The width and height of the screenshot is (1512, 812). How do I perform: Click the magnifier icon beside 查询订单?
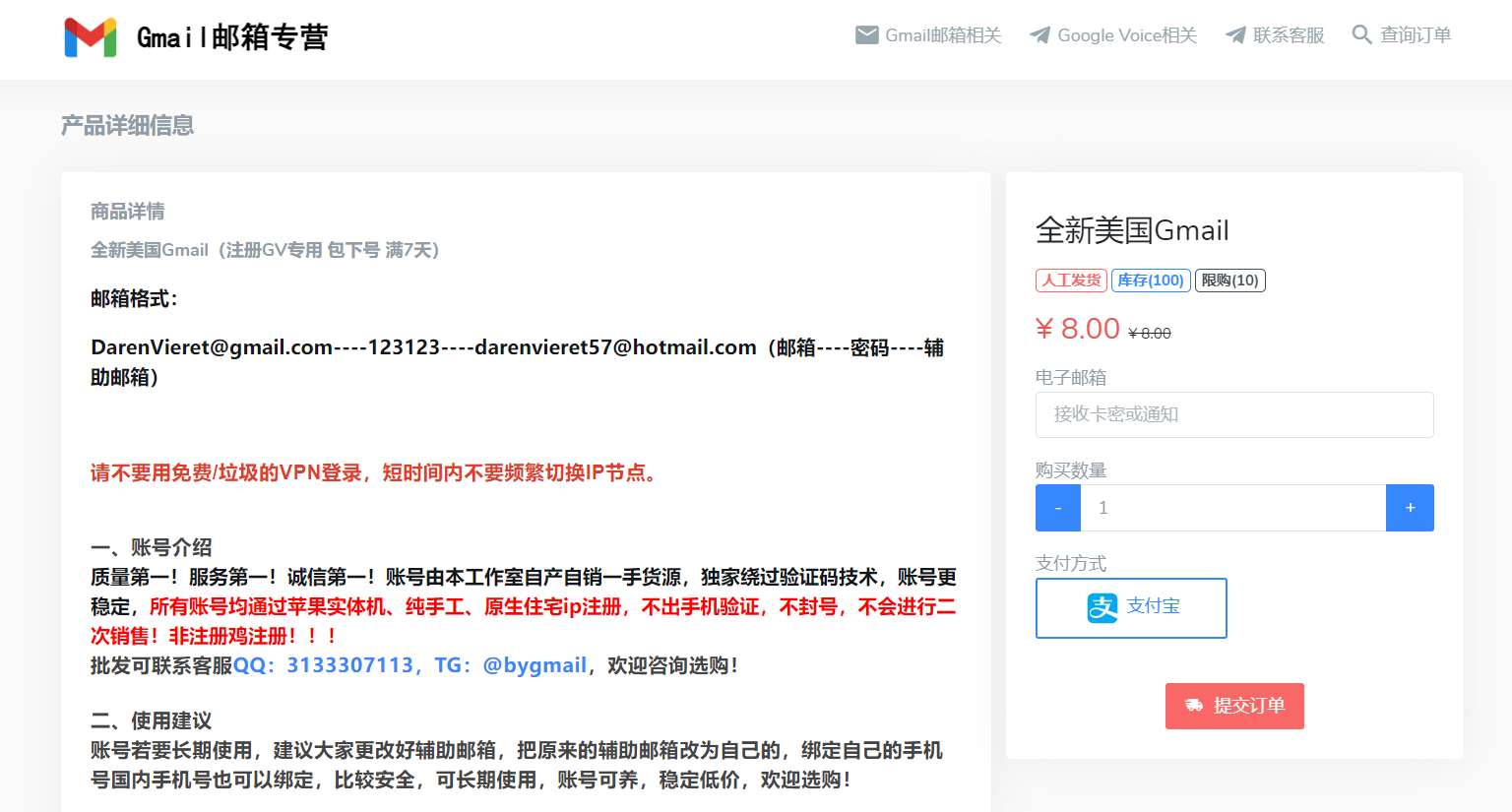click(1361, 35)
